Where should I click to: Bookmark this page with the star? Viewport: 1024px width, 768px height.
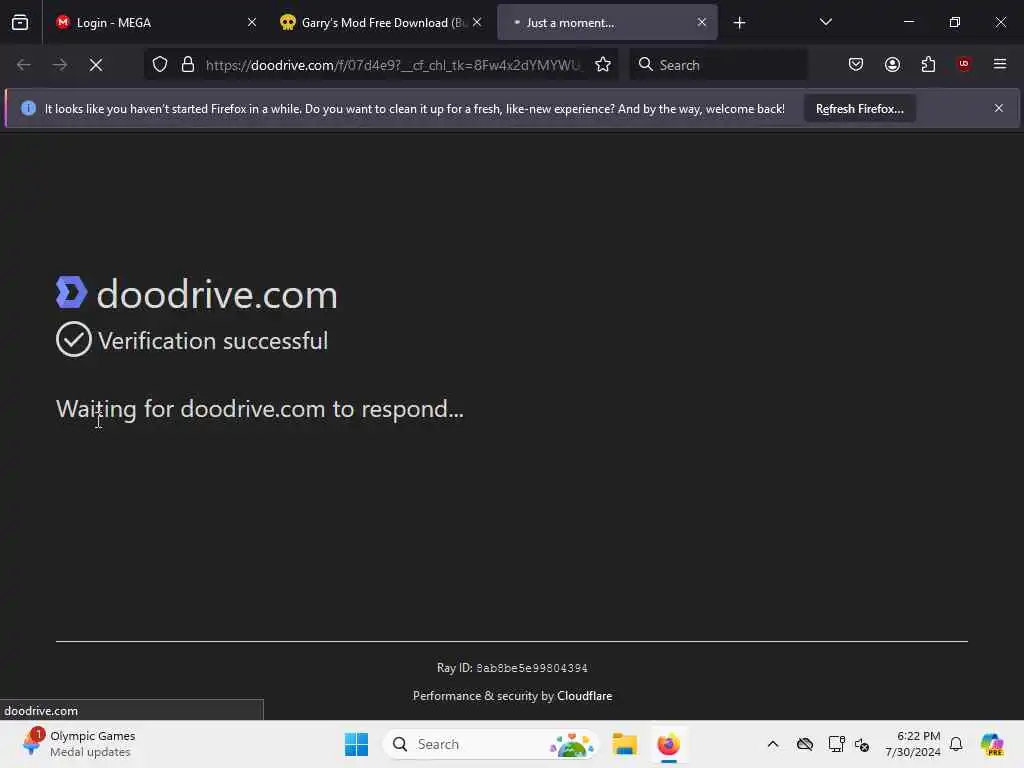point(603,65)
